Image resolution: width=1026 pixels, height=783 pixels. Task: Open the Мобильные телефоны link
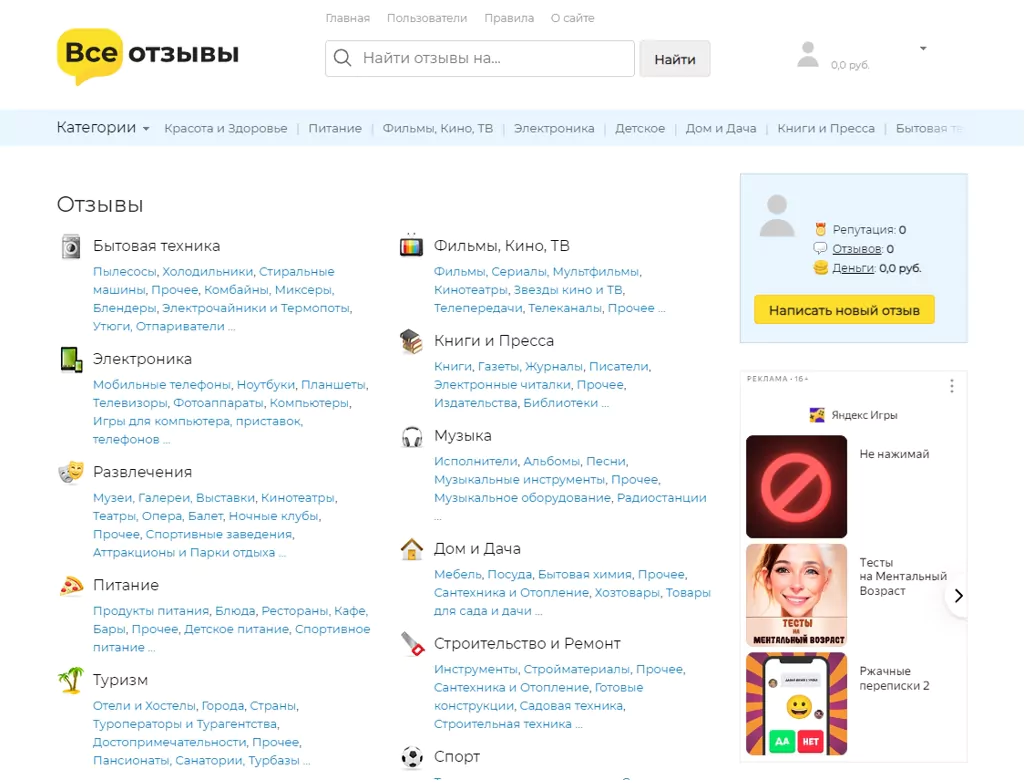162,385
